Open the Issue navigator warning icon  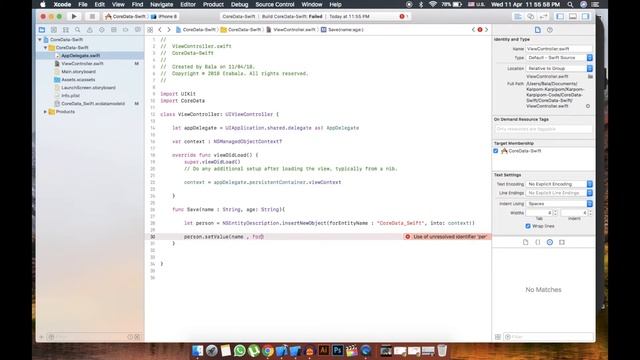90,30
